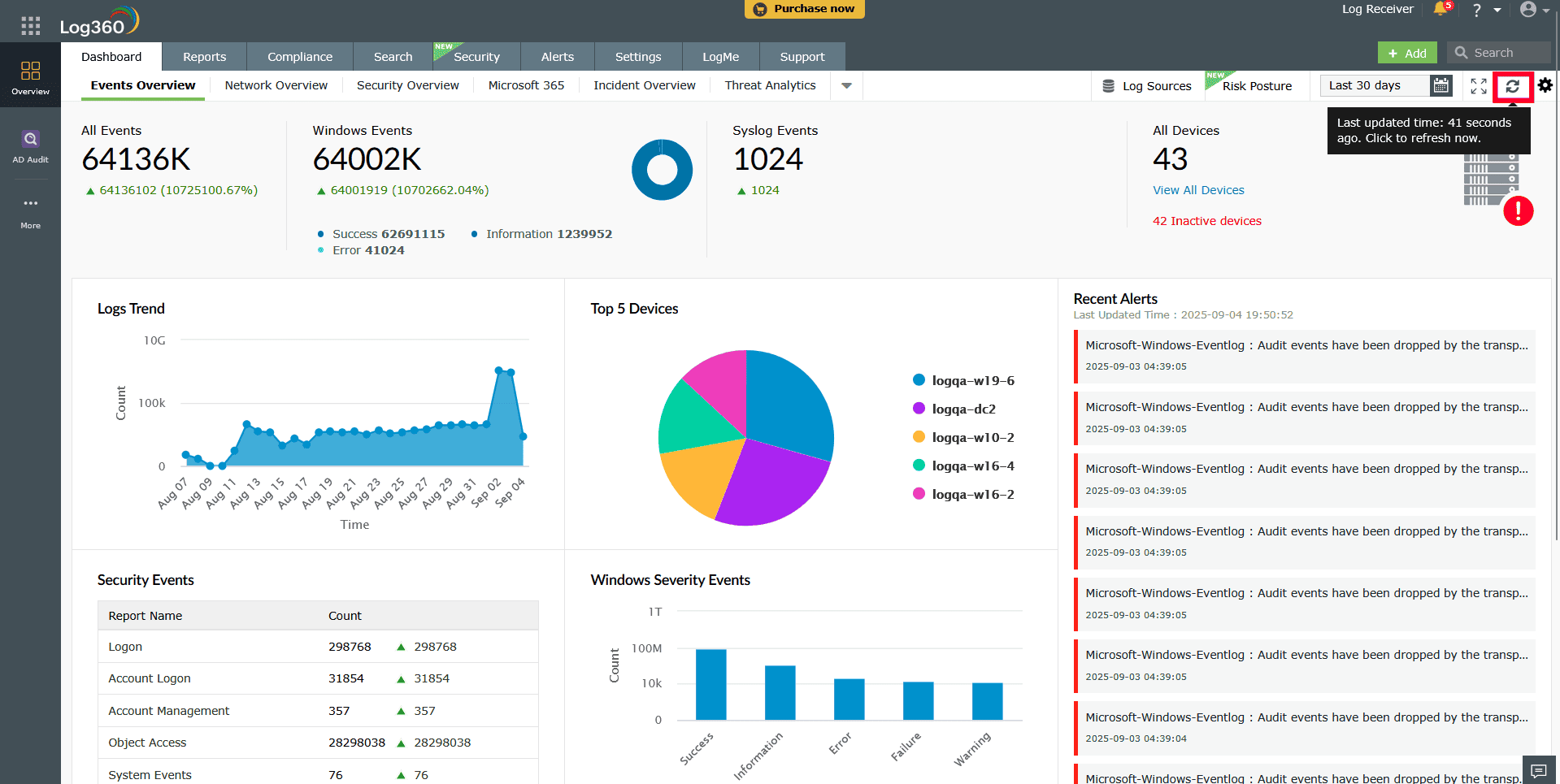Switch to the Threat Analytics tab

click(769, 84)
